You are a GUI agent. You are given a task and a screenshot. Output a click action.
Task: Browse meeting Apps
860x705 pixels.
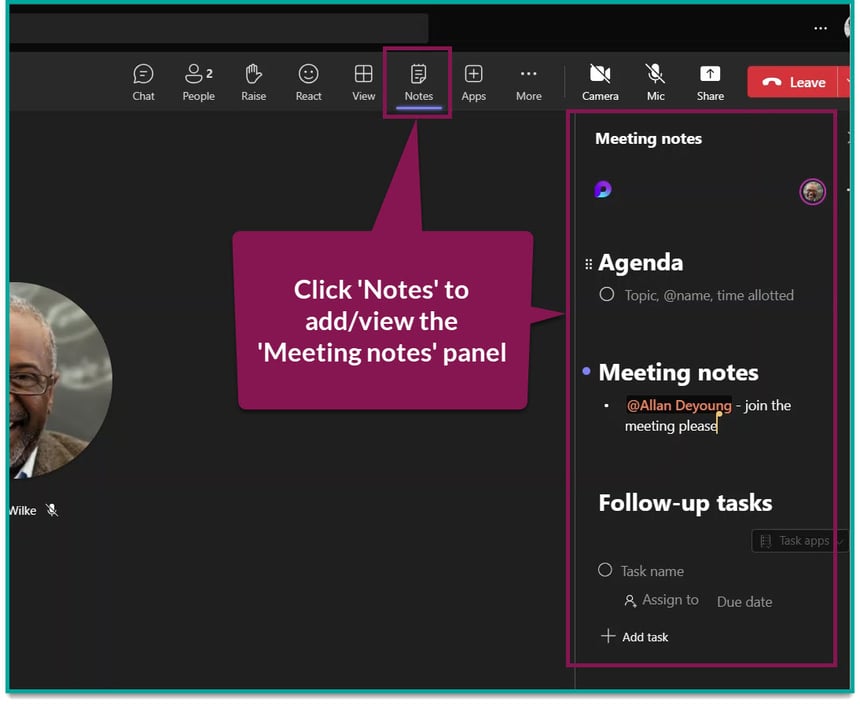coord(473,82)
